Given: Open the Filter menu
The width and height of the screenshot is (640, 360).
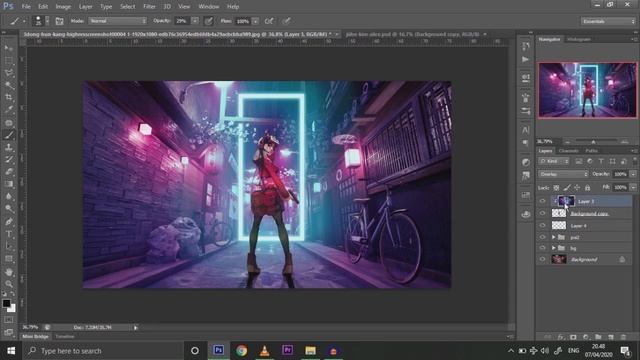Looking at the screenshot, I should pyautogui.click(x=149, y=7).
